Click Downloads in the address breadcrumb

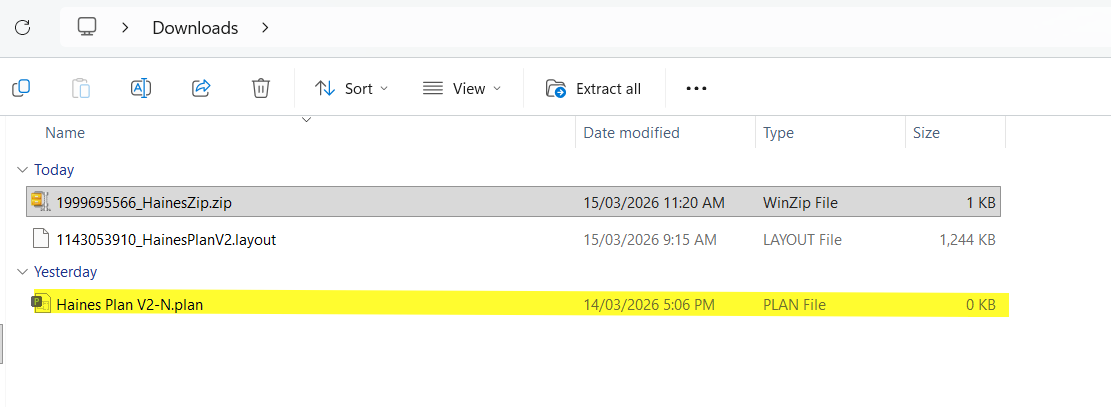[x=195, y=28]
